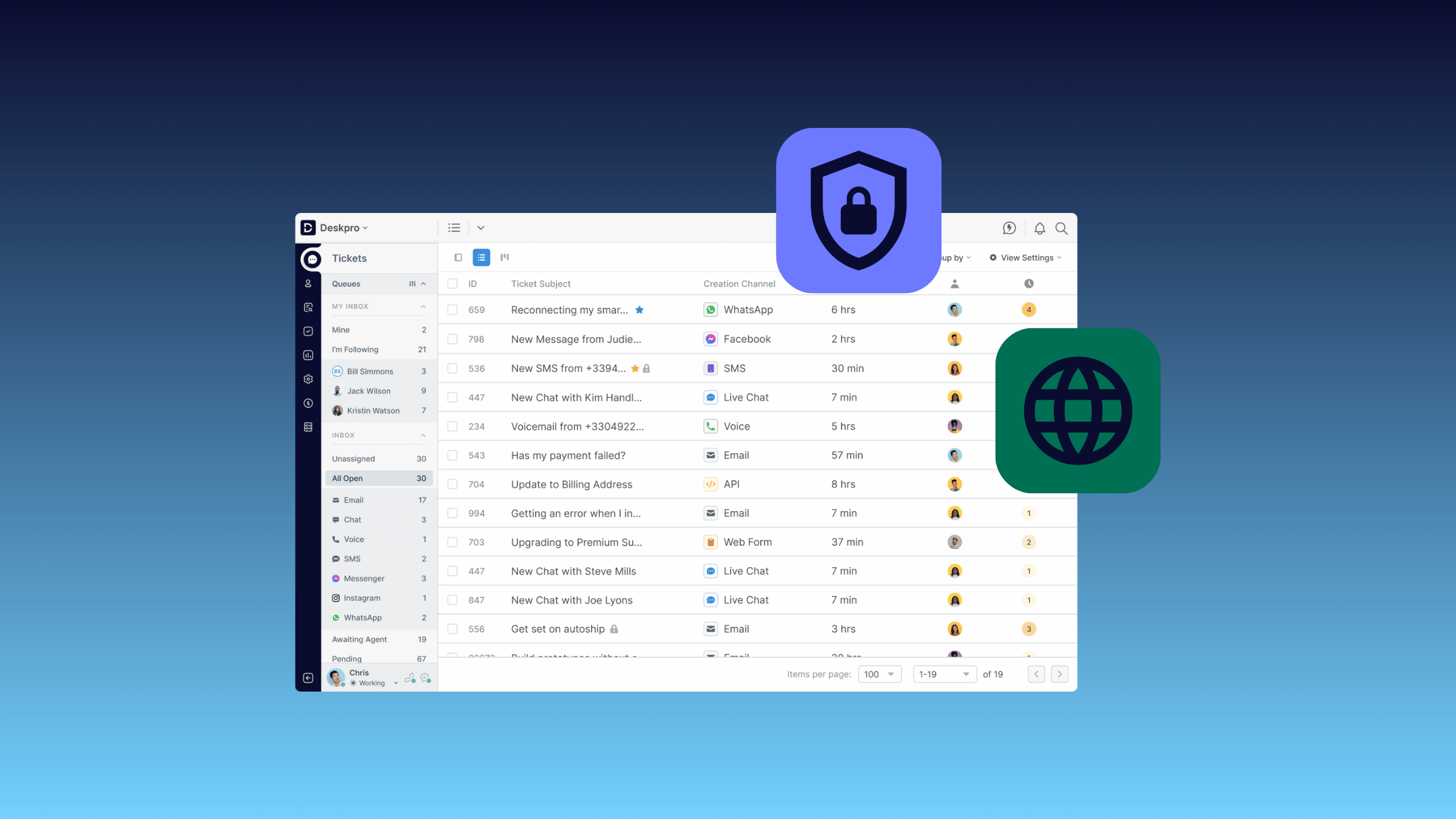Click the star on ticket 659

click(639, 310)
